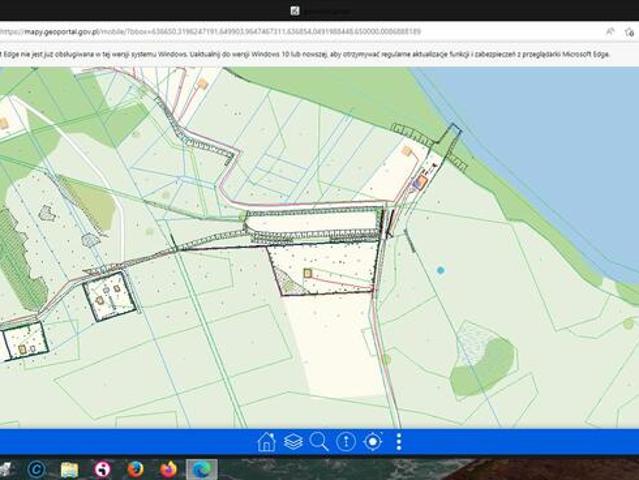Image resolution: width=639 pixels, height=480 pixels.
Task: Click the read aloud icon in address bar
Action: [x=609, y=31]
